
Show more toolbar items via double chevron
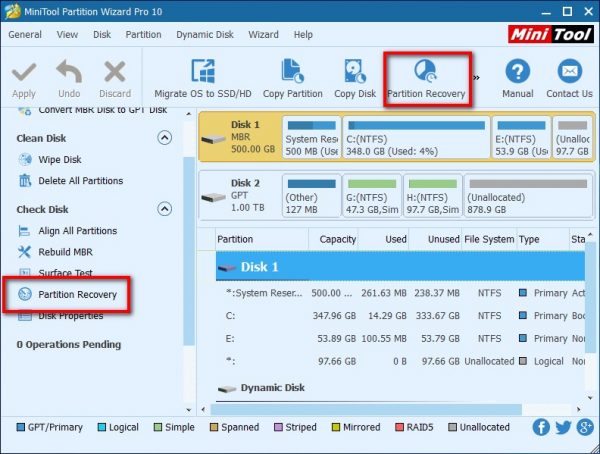click(476, 78)
